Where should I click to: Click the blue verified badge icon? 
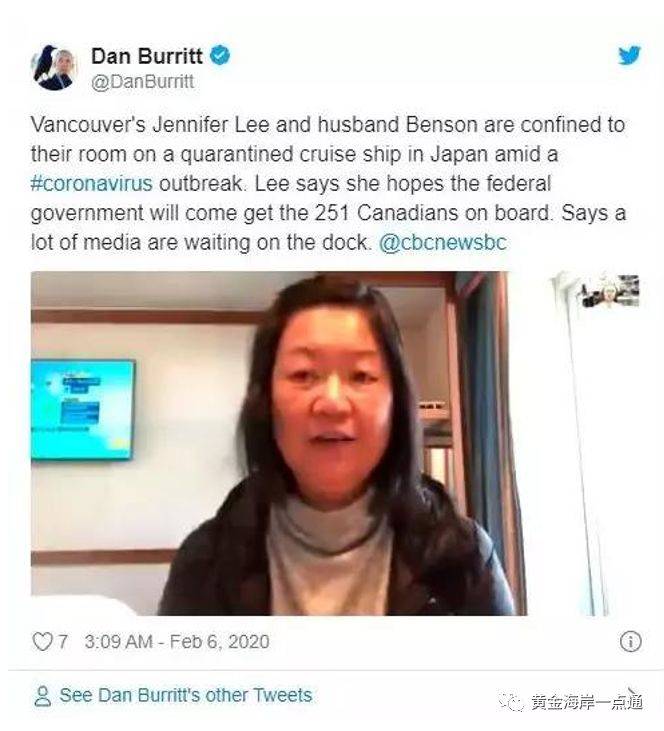[220, 55]
